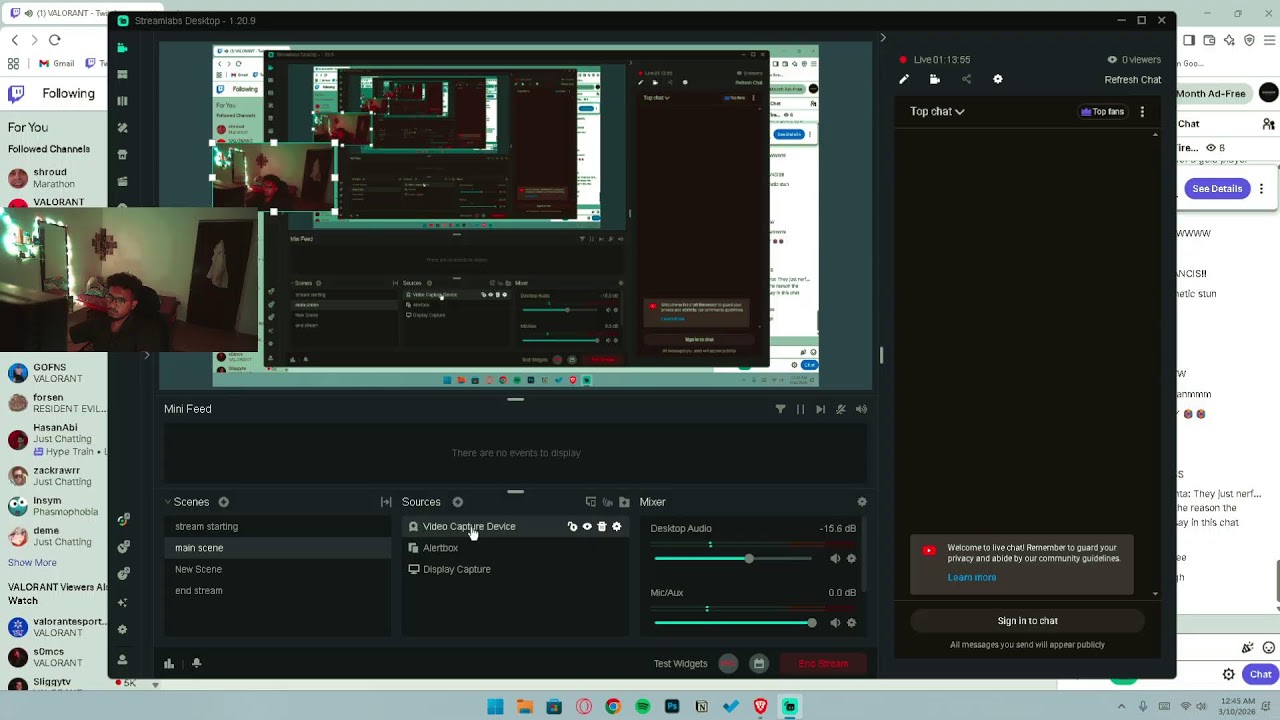Screen dimensions: 1280x720
Task: Open the Layout Editor icon in sidebar
Action: click(x=122, y=74)
